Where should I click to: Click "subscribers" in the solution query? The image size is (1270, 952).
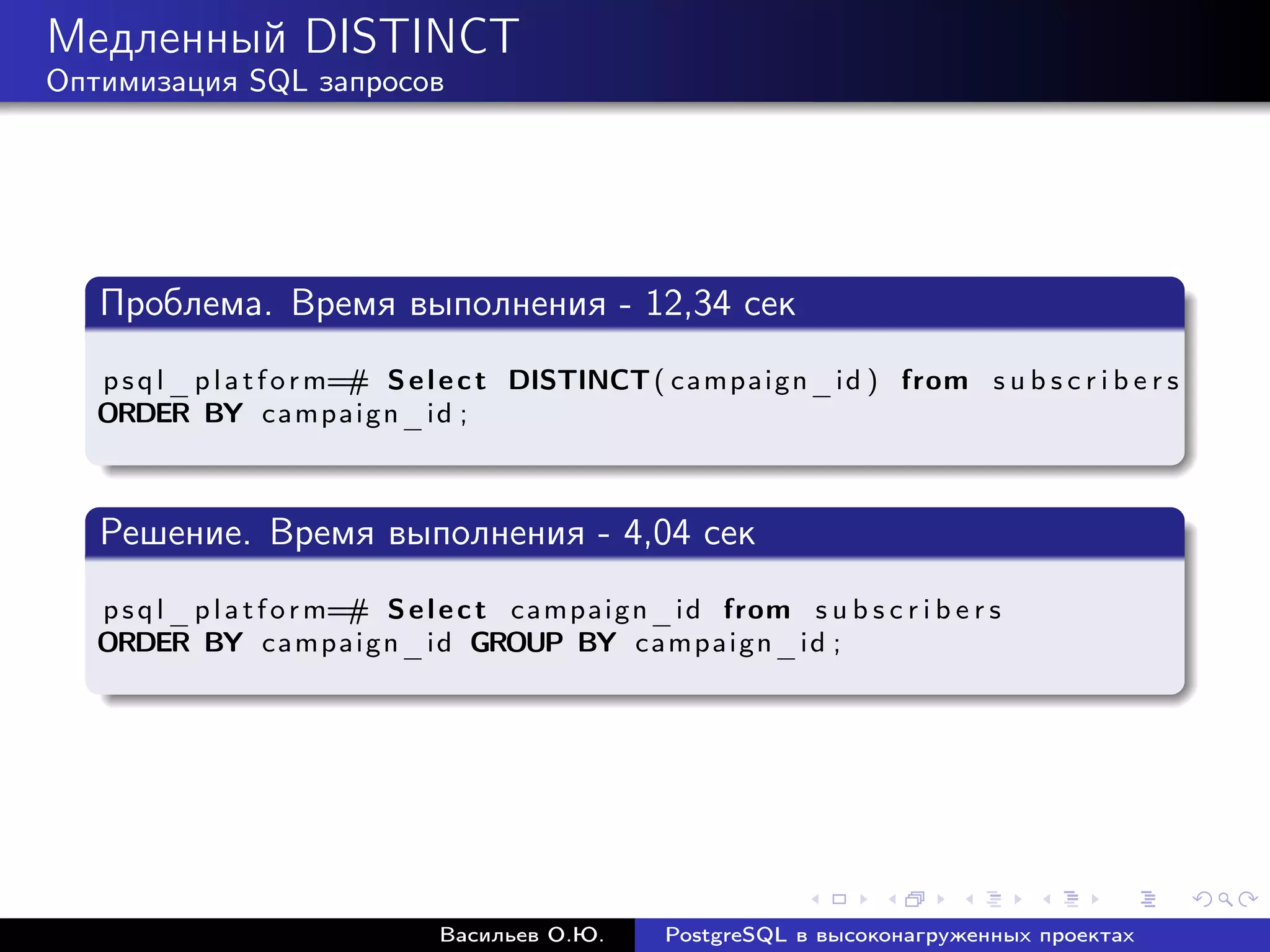click(908, 610)
